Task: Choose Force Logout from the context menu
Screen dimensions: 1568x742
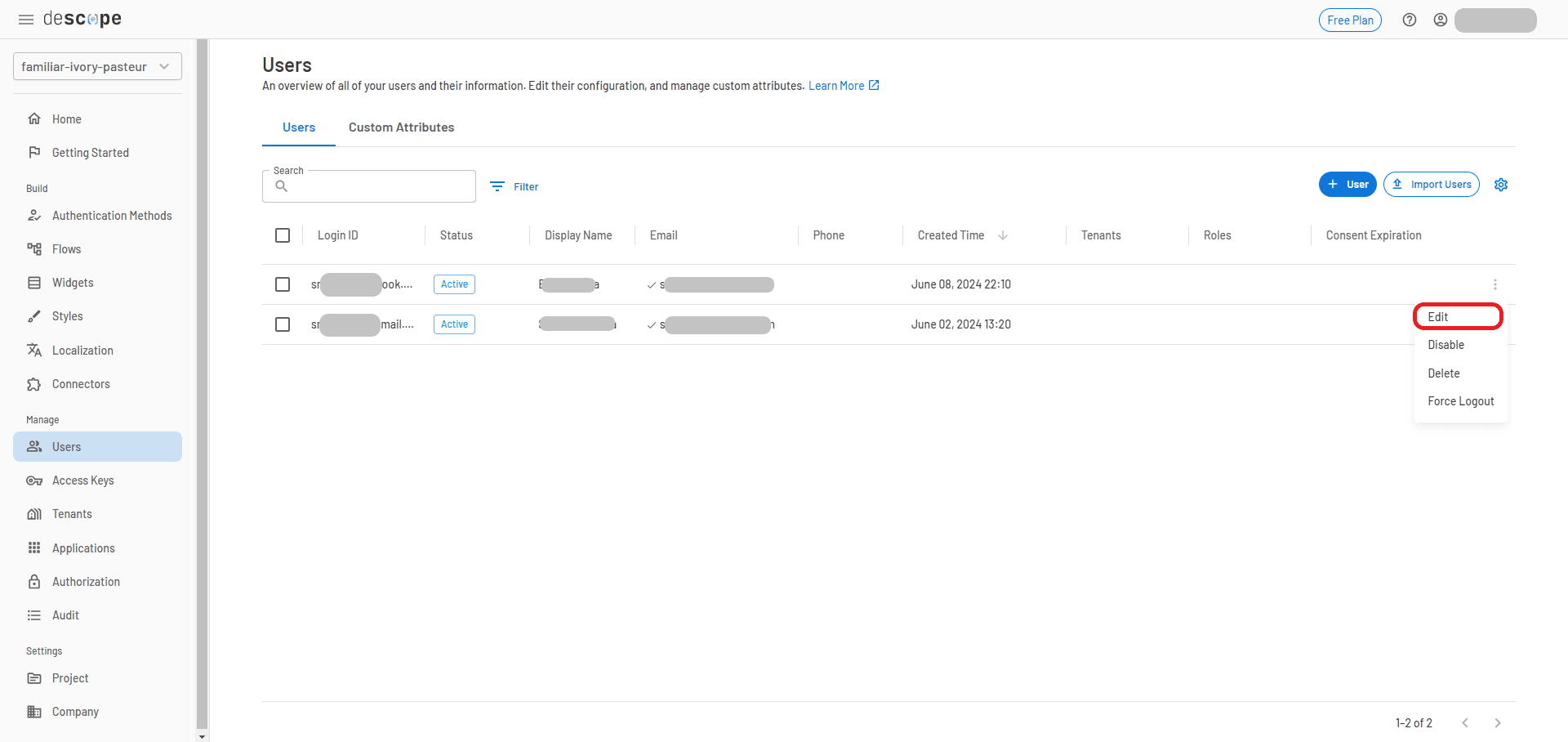Action: (x=1460, y=400)
